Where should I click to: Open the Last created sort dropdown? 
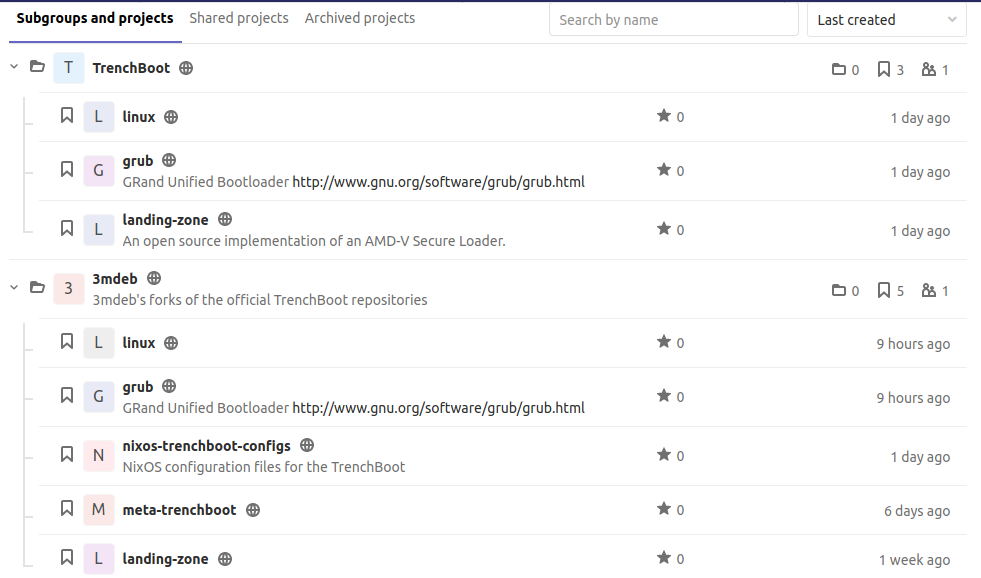886,19
